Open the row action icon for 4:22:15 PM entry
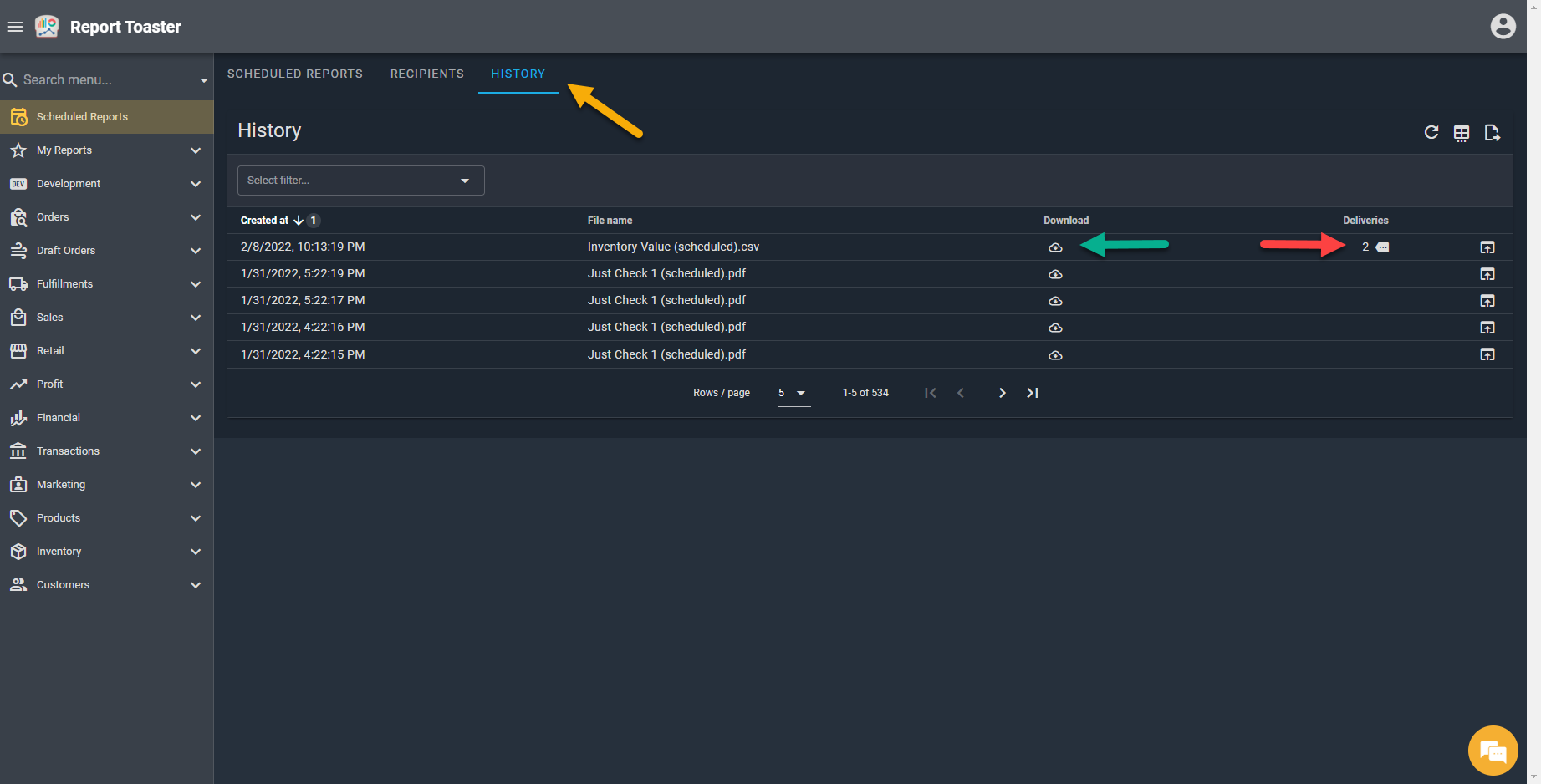 pyautogui.click(x=1487, y=354)
